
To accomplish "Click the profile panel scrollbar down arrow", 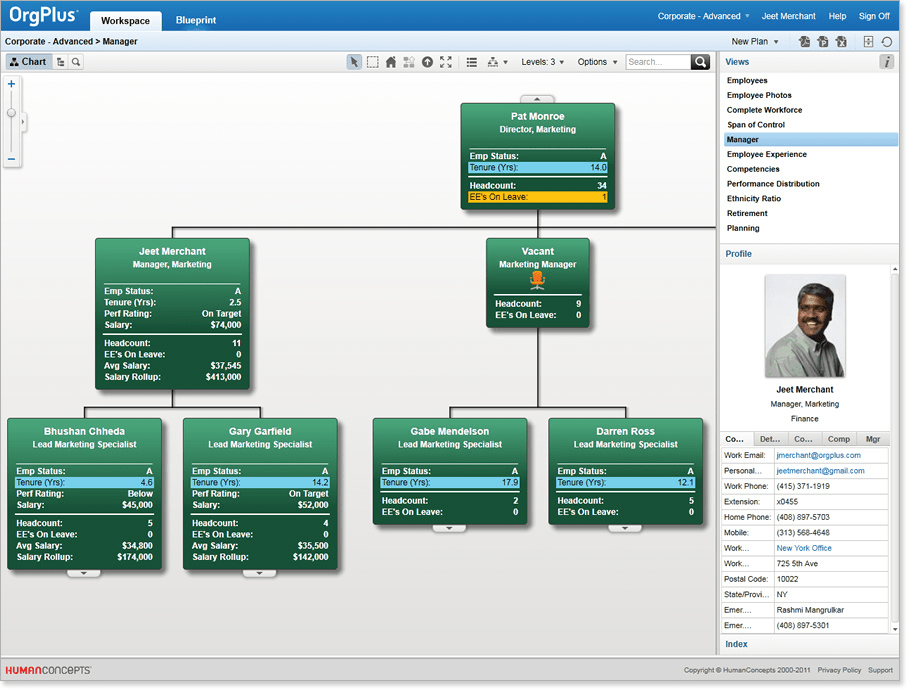I will point(894,629).
